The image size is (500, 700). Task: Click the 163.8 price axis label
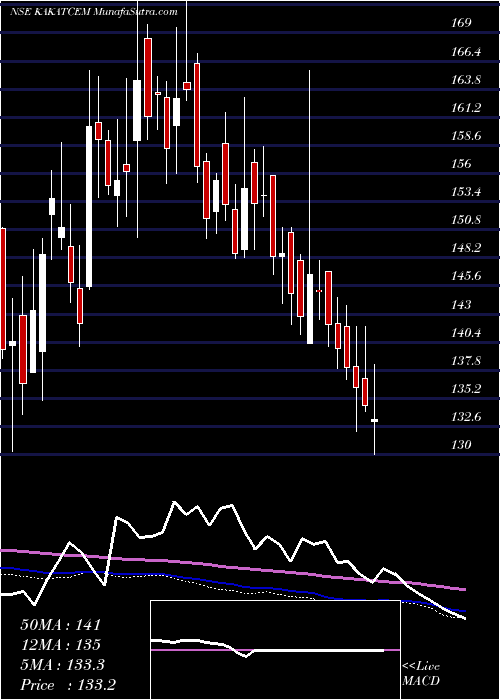pyautogui.click(x=467, y=80)
